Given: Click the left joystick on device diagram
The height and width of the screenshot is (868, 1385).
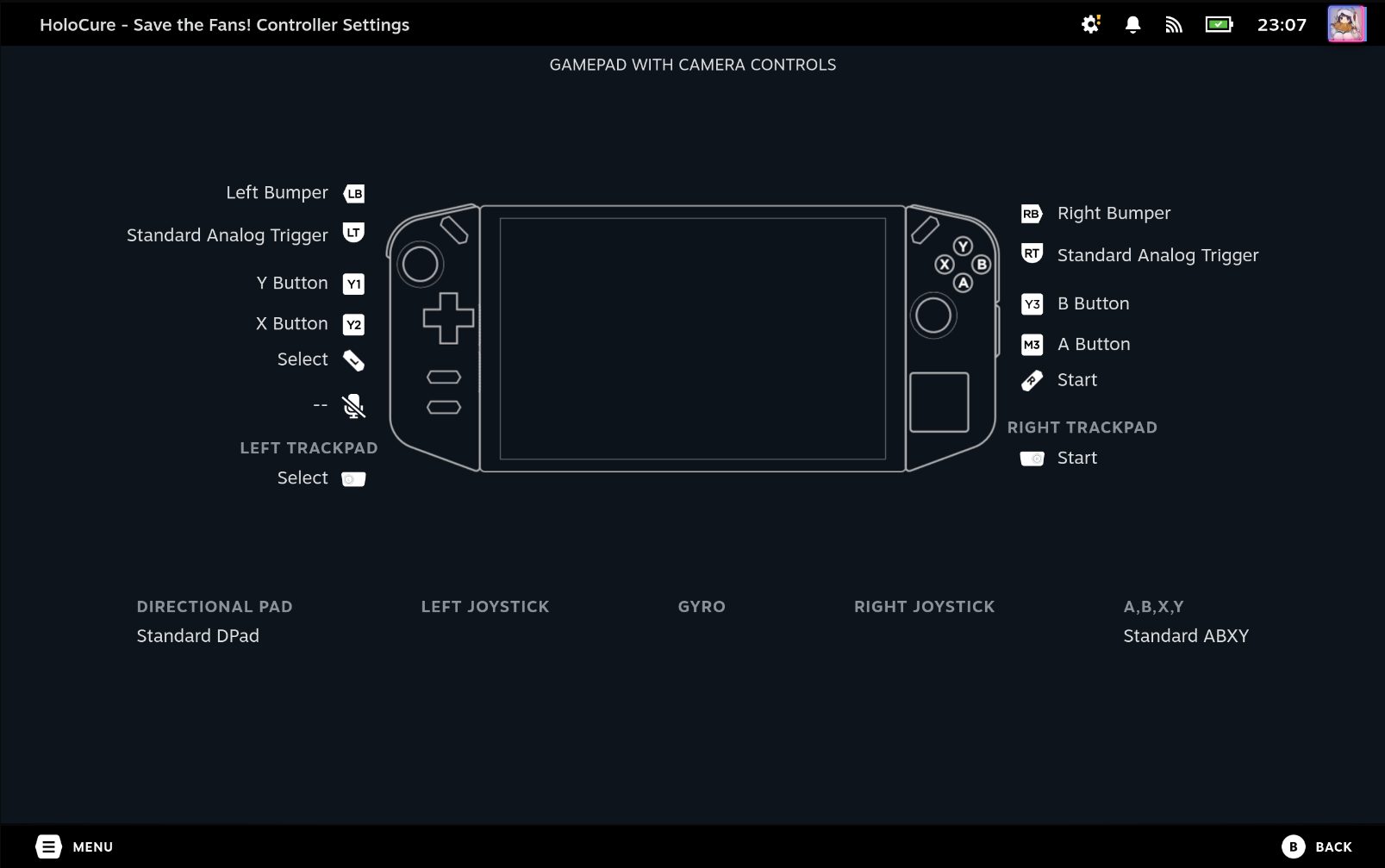Looking at the screenshot, I should [x=420, y=264].
